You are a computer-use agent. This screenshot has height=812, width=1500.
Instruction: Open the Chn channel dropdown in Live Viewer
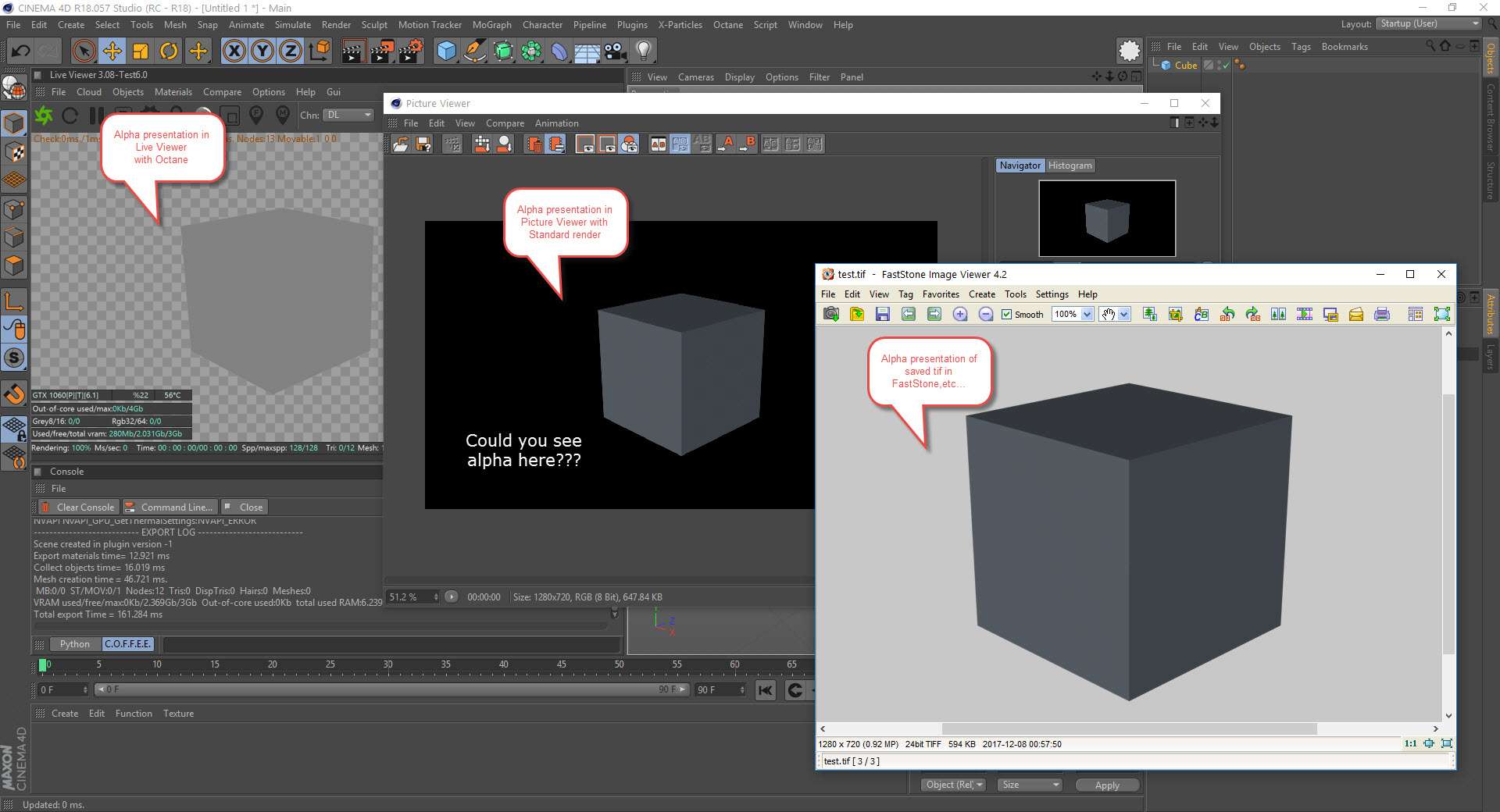(x=348, y=115)
